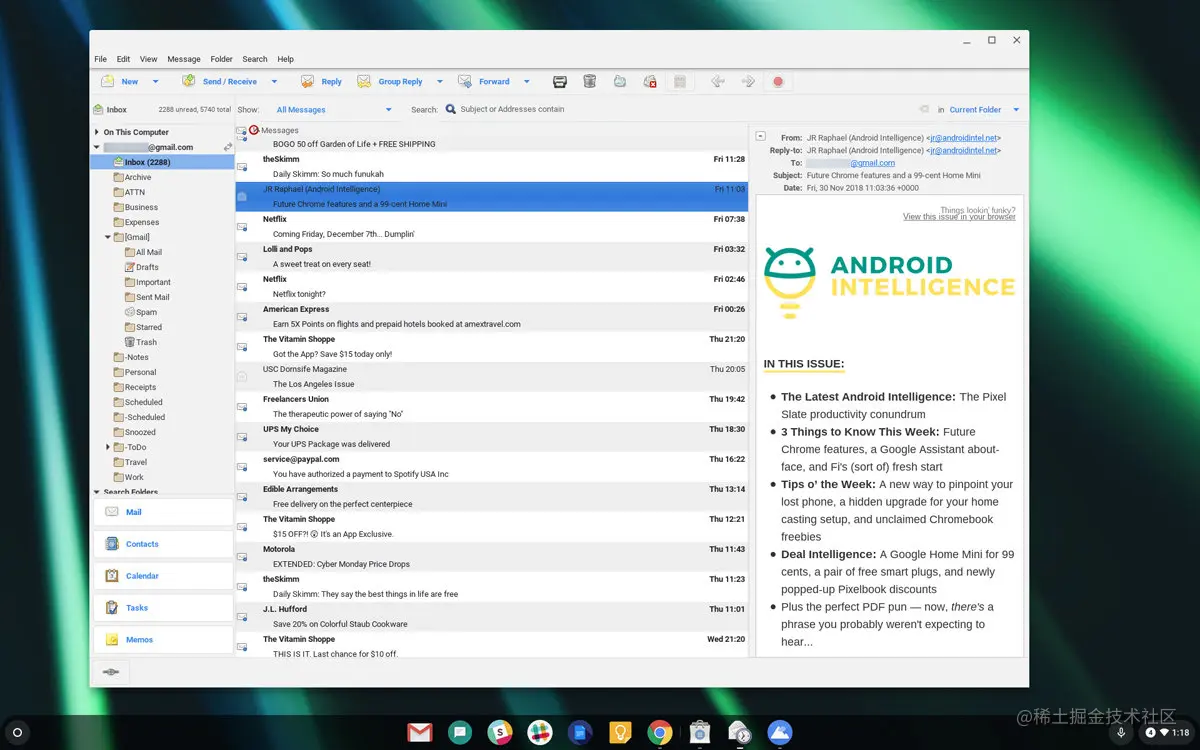The height and width of the screenshot is (750, 1200).
Task: Click the search magnifier icon
Action: tap(451, 109)
